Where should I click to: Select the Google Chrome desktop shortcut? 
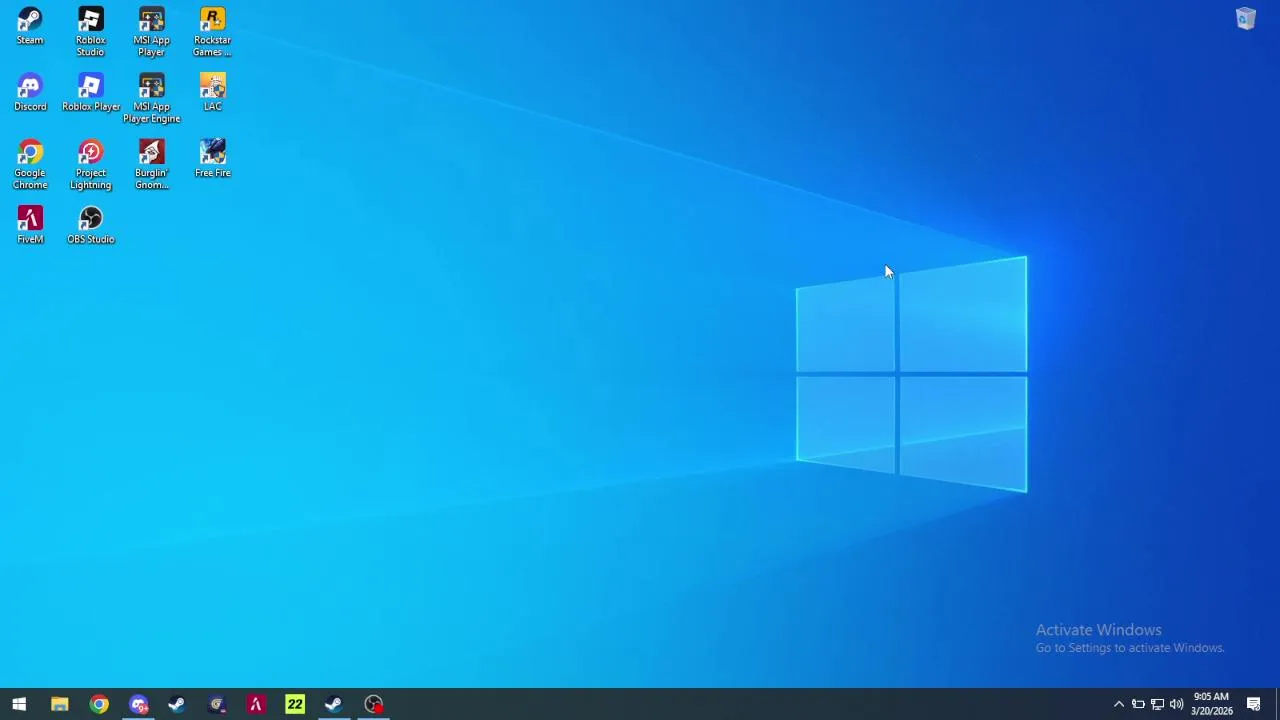[30, 164]
